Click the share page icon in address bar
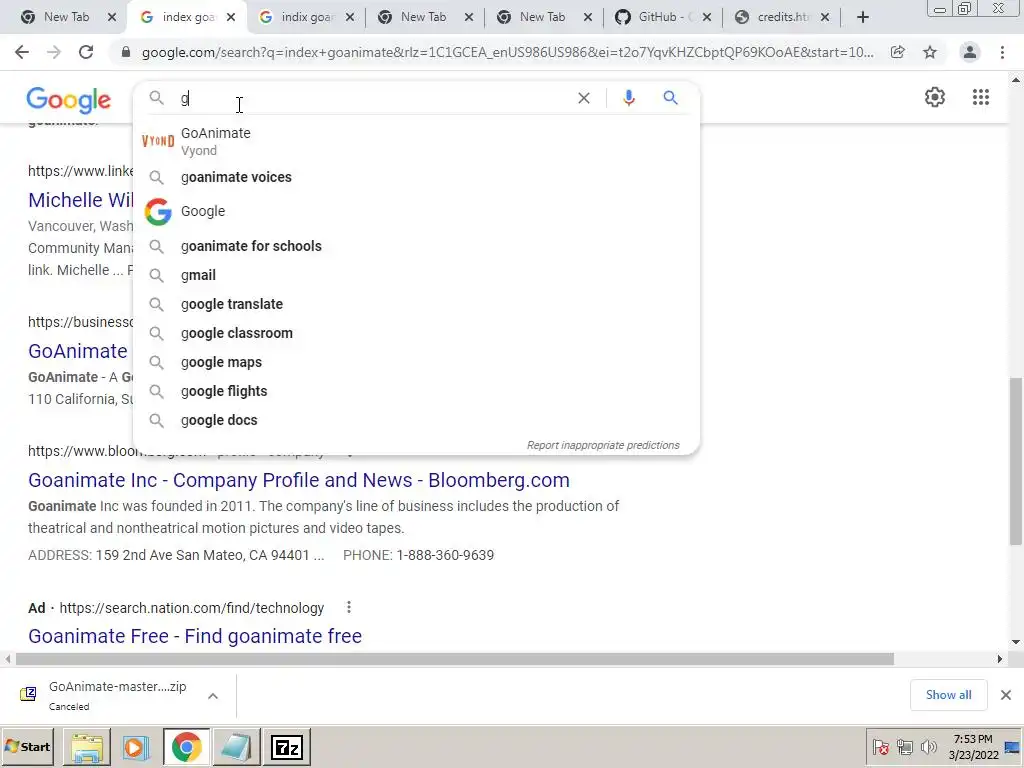This screenshot has width=1024, height=768. (x=898, y=52)
